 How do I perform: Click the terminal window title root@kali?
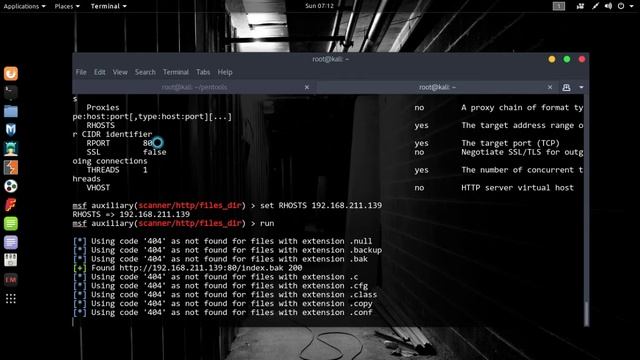coord(331,60)
